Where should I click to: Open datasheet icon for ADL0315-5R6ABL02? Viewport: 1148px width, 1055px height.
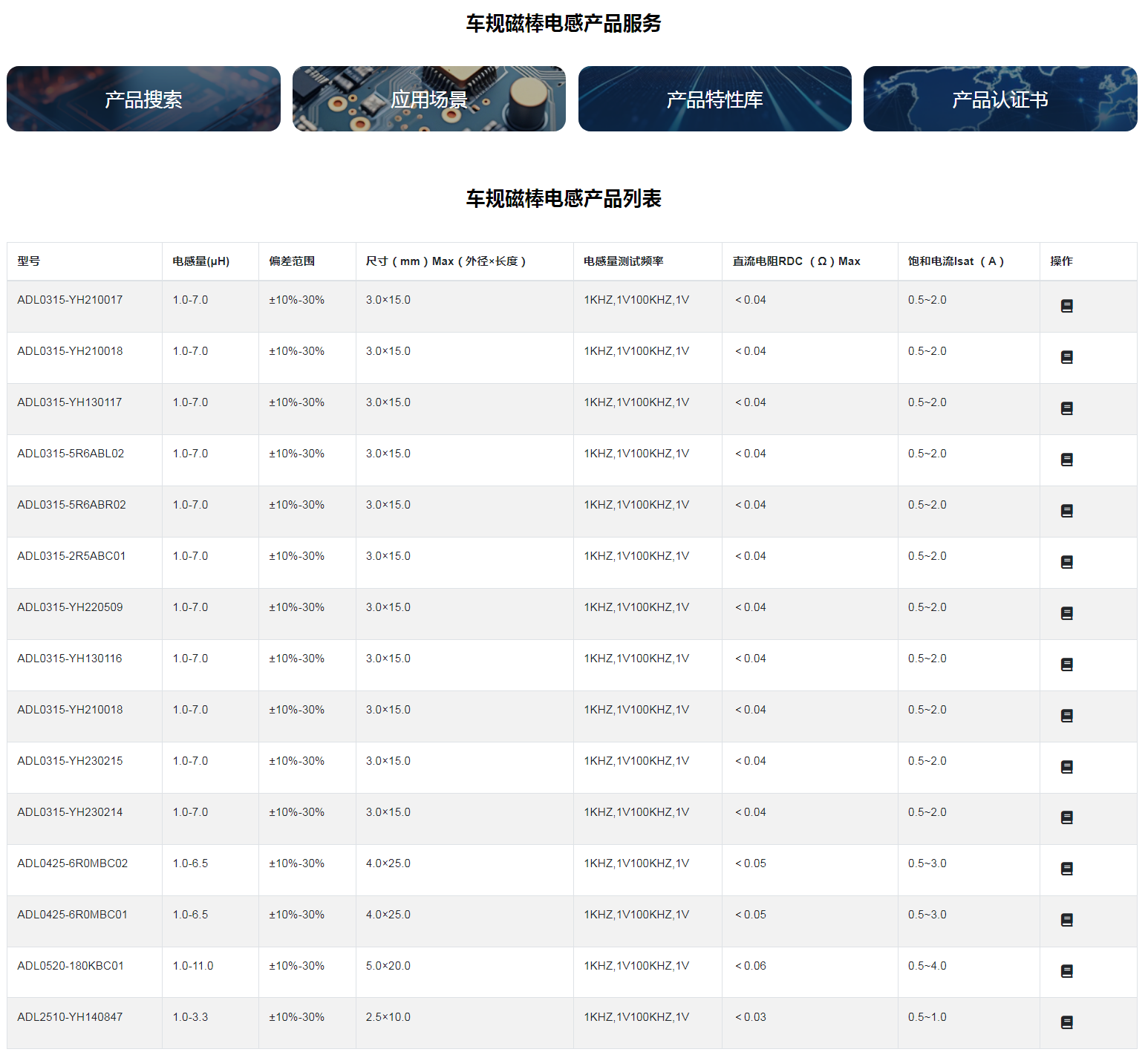(x=1066, y=460)
